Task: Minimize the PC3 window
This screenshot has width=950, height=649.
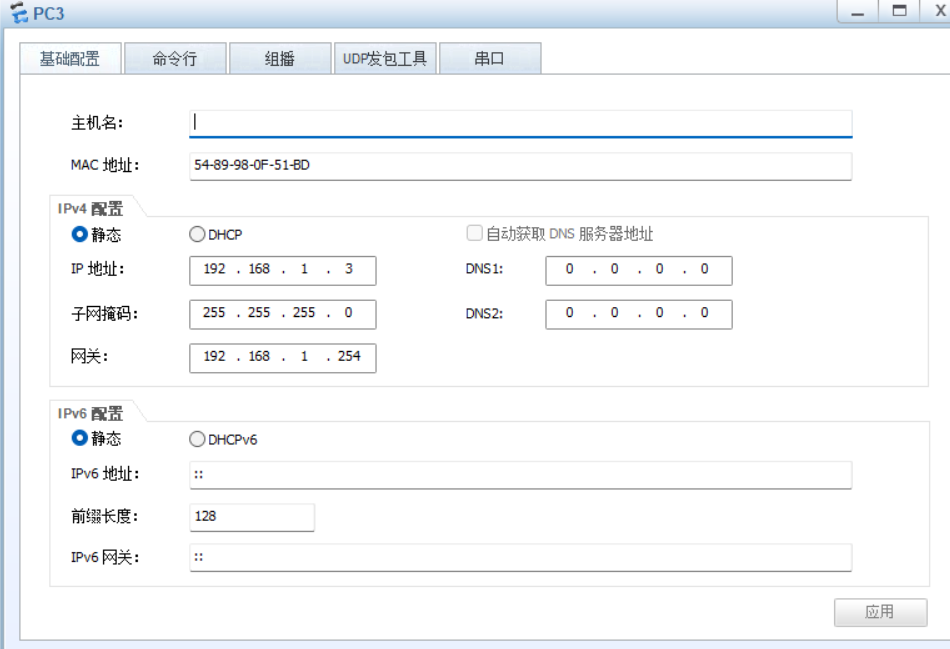Action: click(858, 12)
